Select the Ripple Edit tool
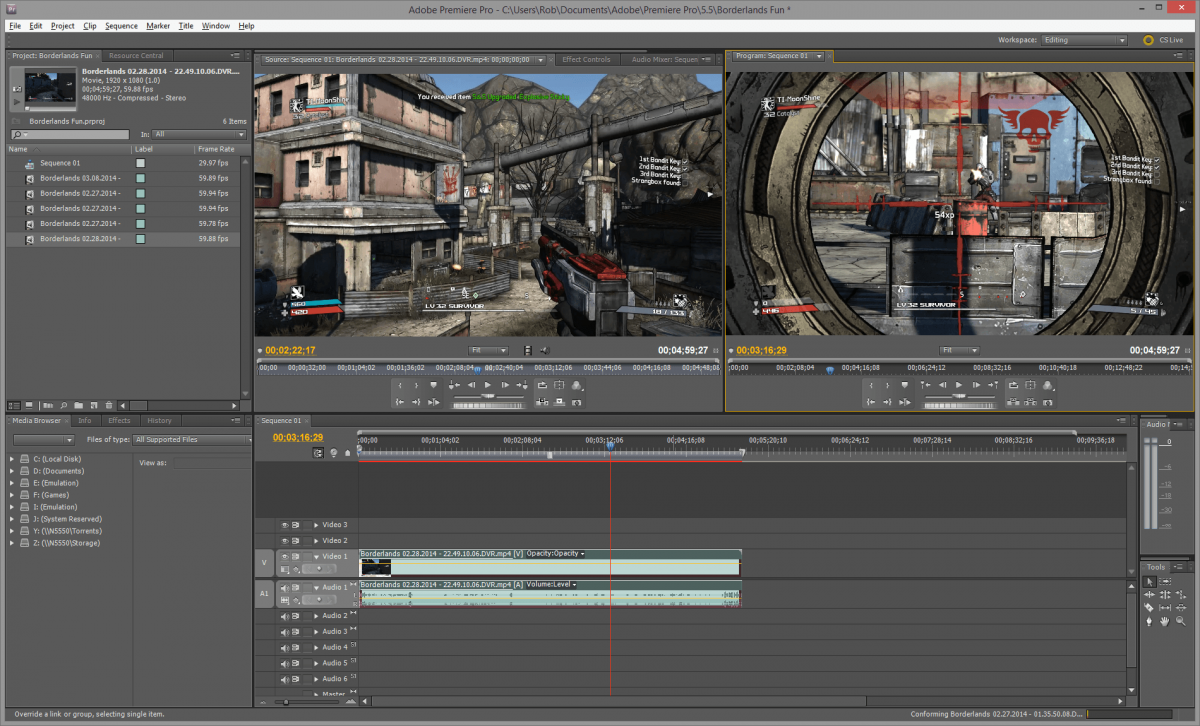 click(1149, 594)
